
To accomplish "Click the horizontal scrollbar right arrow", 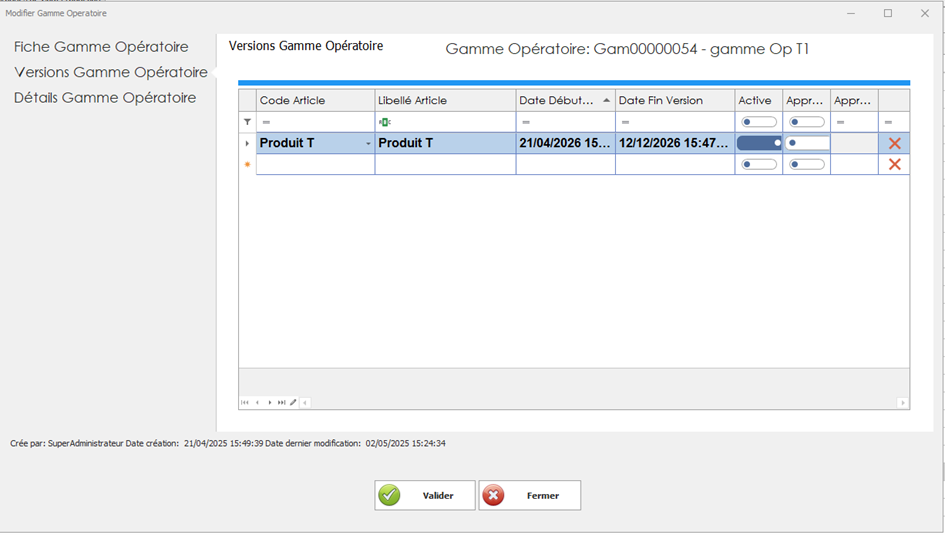I will coord(903,403).
